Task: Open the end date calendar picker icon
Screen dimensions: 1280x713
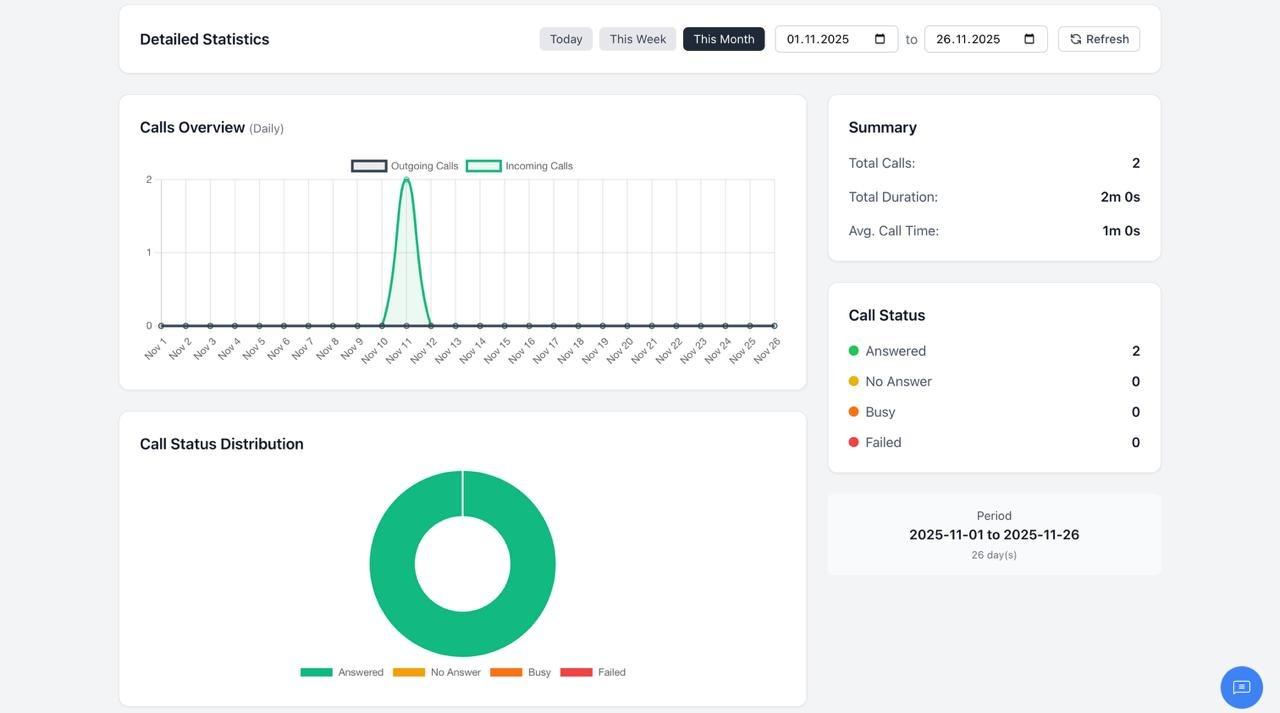Action: (x=1029, y=39)
